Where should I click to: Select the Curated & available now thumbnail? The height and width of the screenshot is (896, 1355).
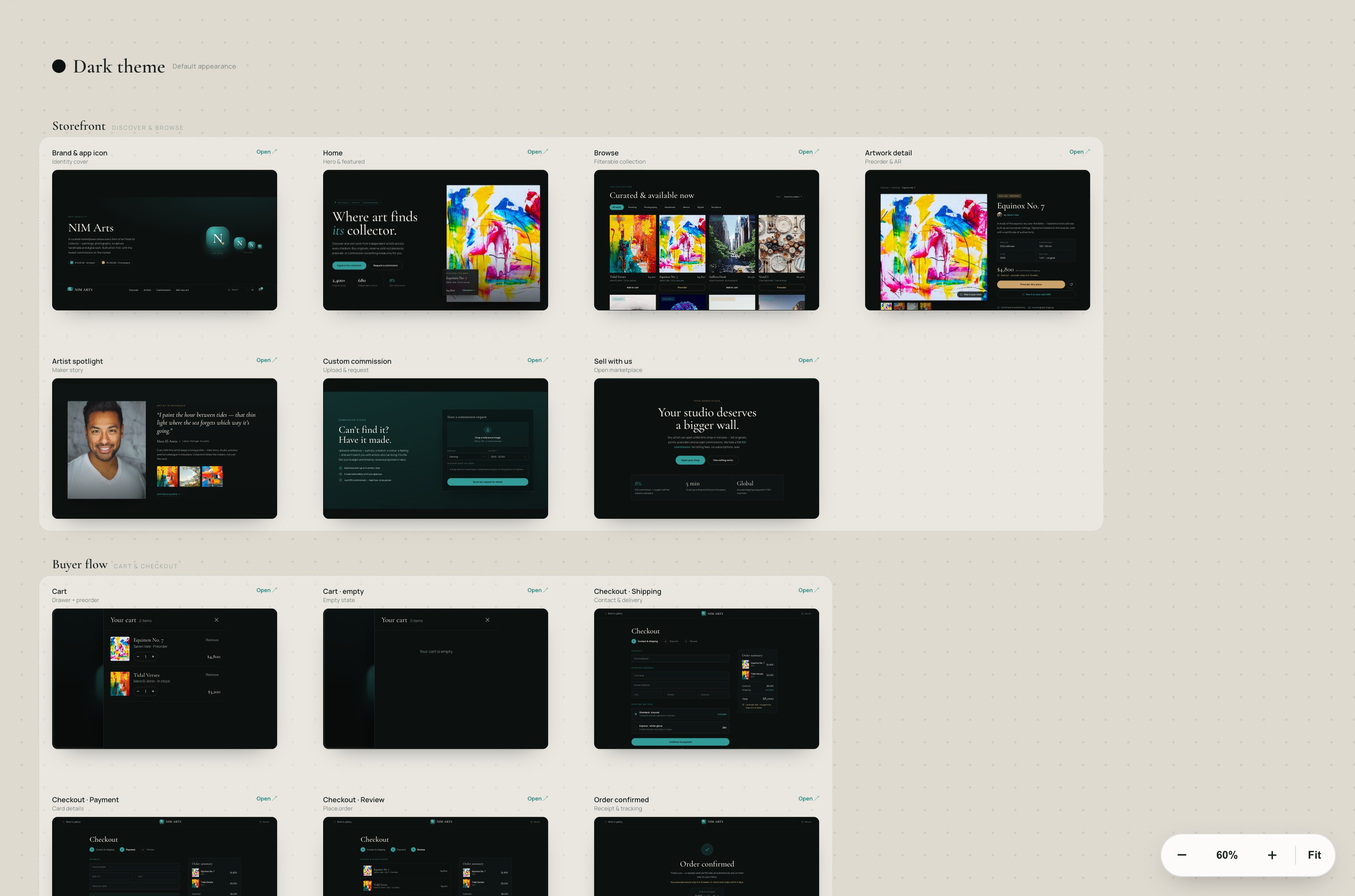707,240
